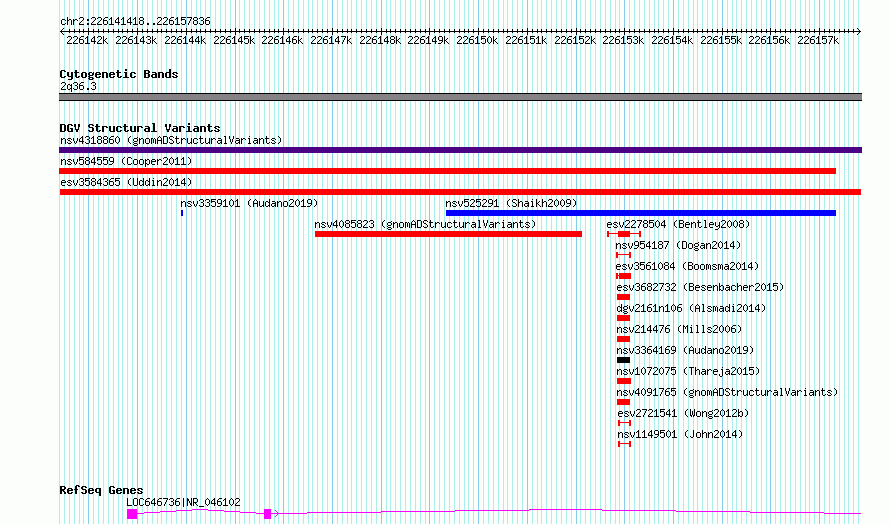
Task: Click the Cytogenetic Bands track title
Action: tap(119, 74)
